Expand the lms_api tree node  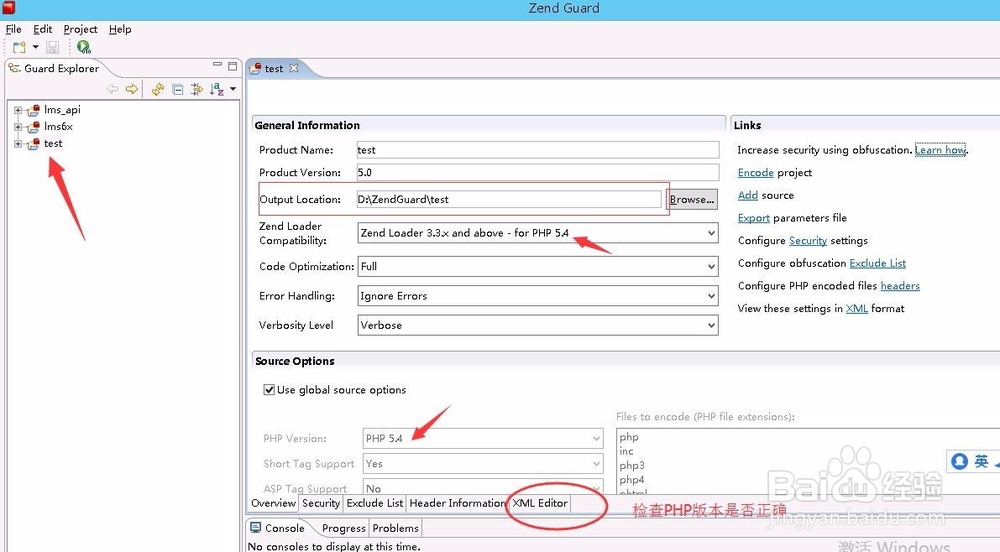pyautogui.click(x=18, y=110)
